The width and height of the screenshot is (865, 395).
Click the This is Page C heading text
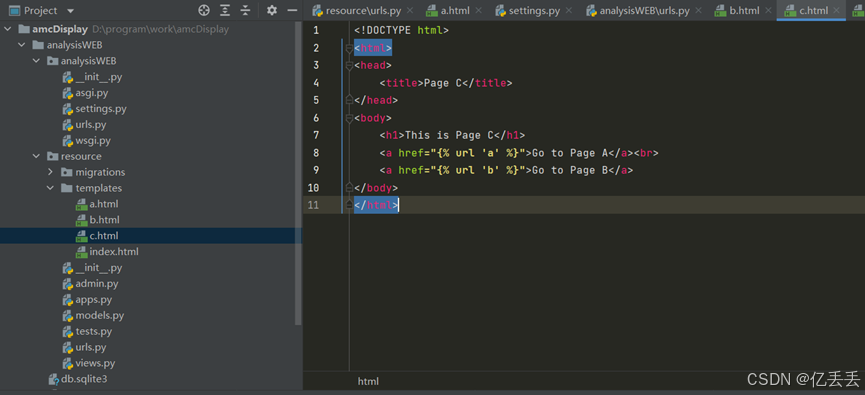pos(450,135)
